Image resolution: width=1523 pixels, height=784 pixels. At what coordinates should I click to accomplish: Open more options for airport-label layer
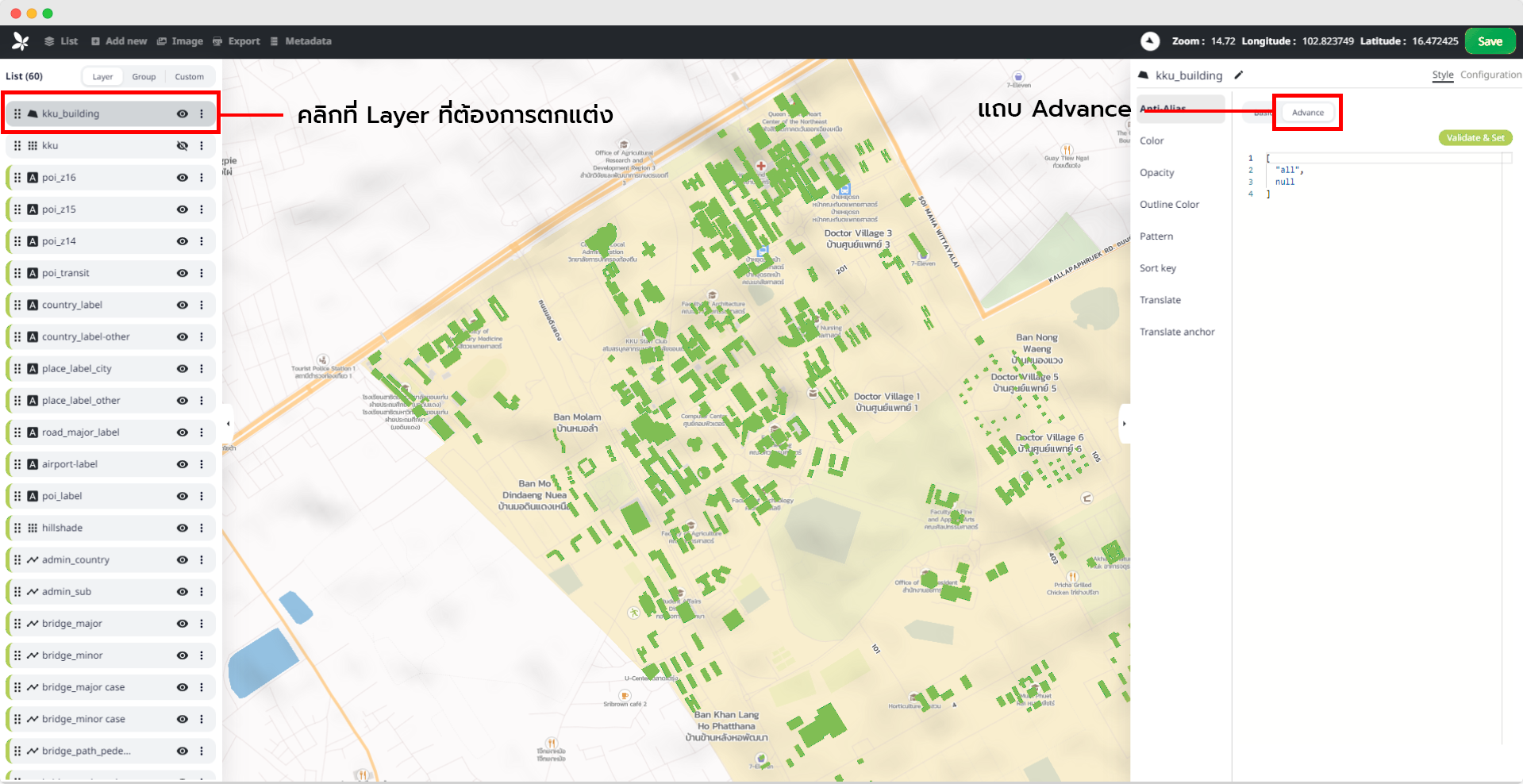pos(202,464)
